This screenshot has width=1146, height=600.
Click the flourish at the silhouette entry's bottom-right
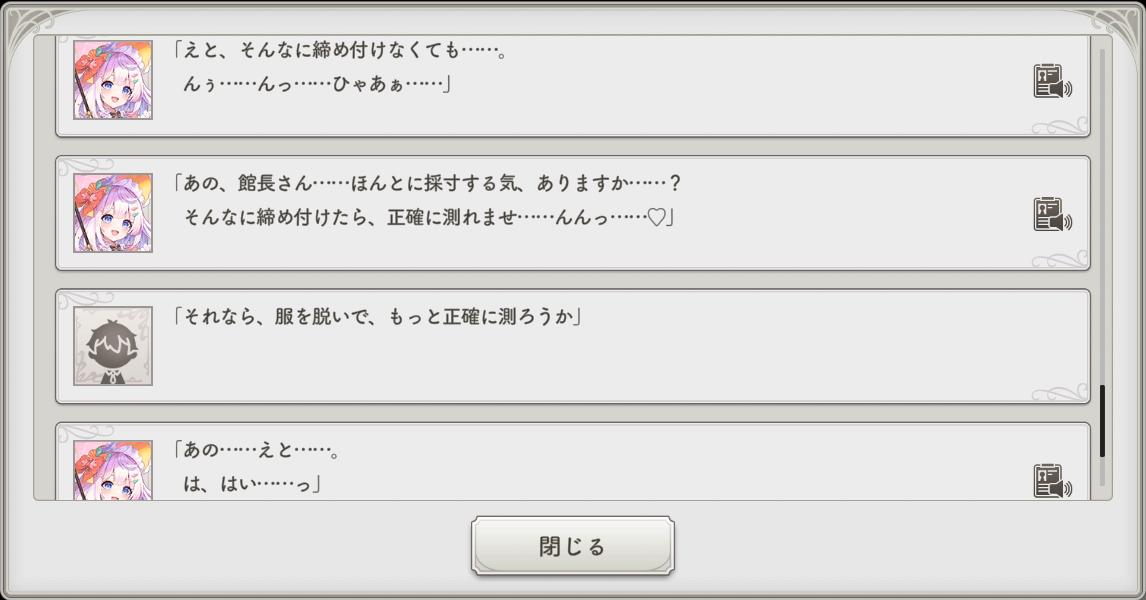[x=1060, y=391]
